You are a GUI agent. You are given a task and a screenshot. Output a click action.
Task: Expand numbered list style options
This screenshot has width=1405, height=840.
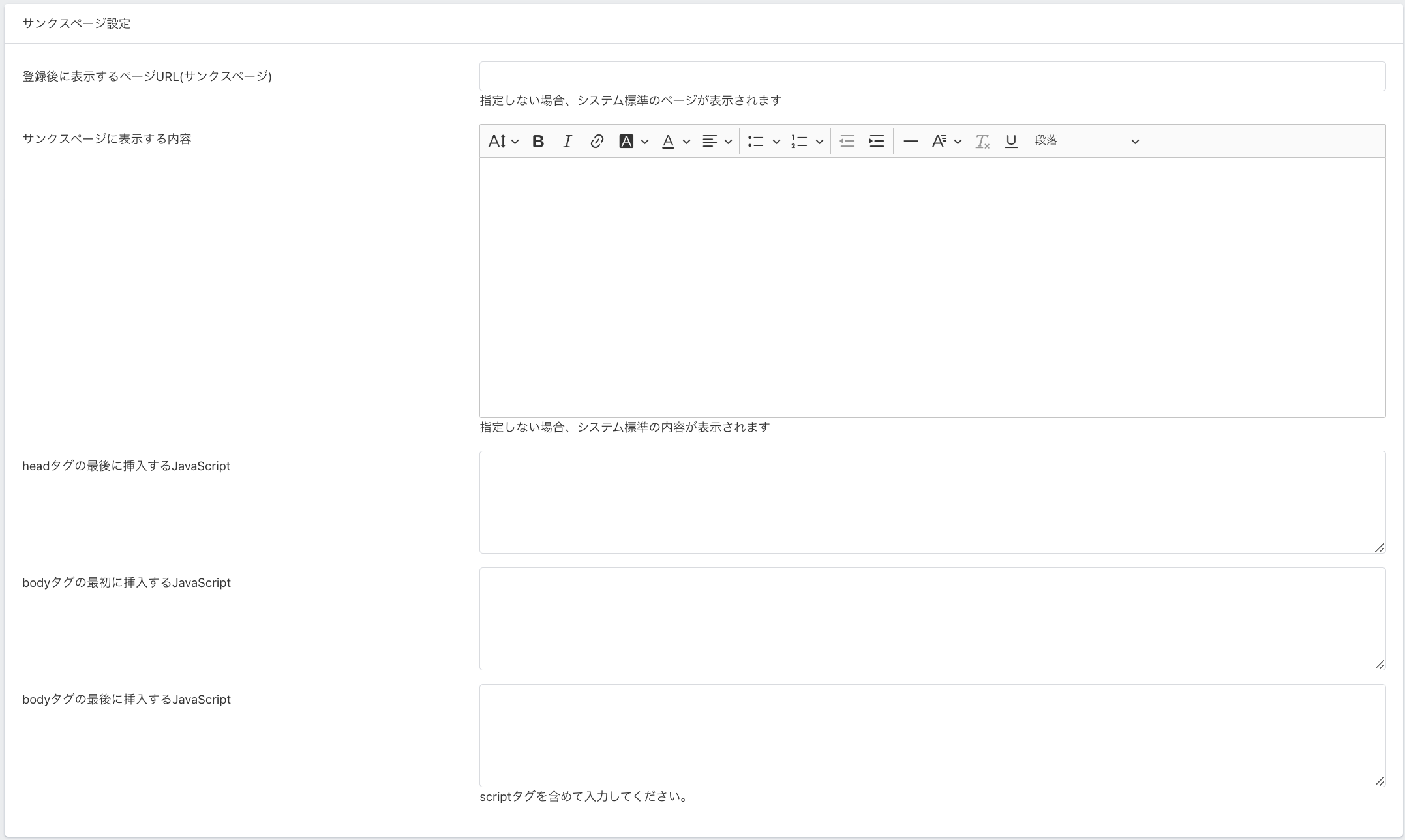819,141
